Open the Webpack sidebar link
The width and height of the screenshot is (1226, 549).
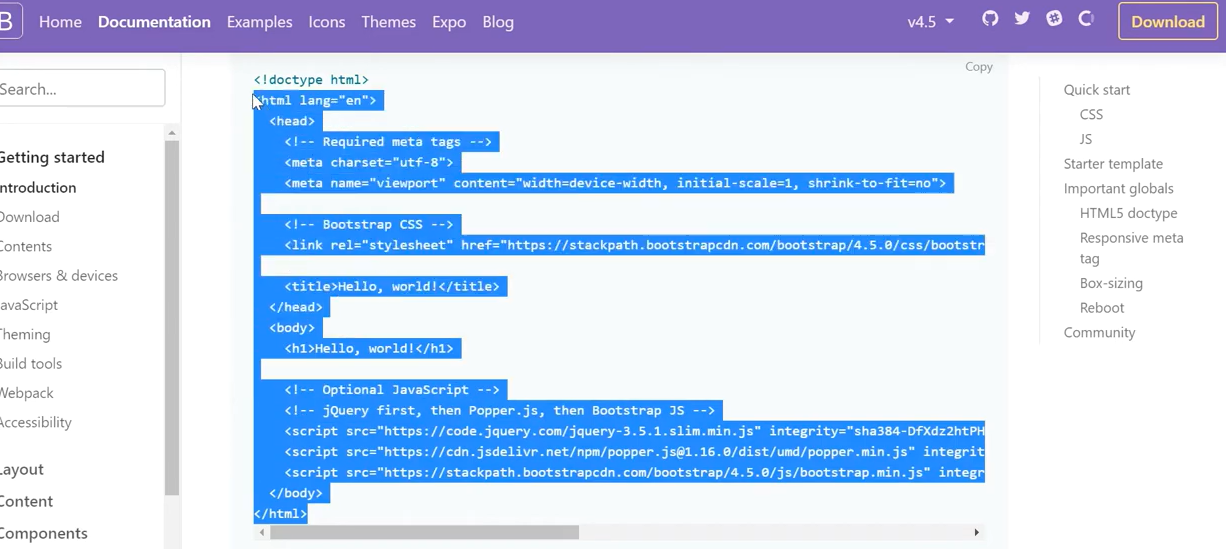pos(27,393)
